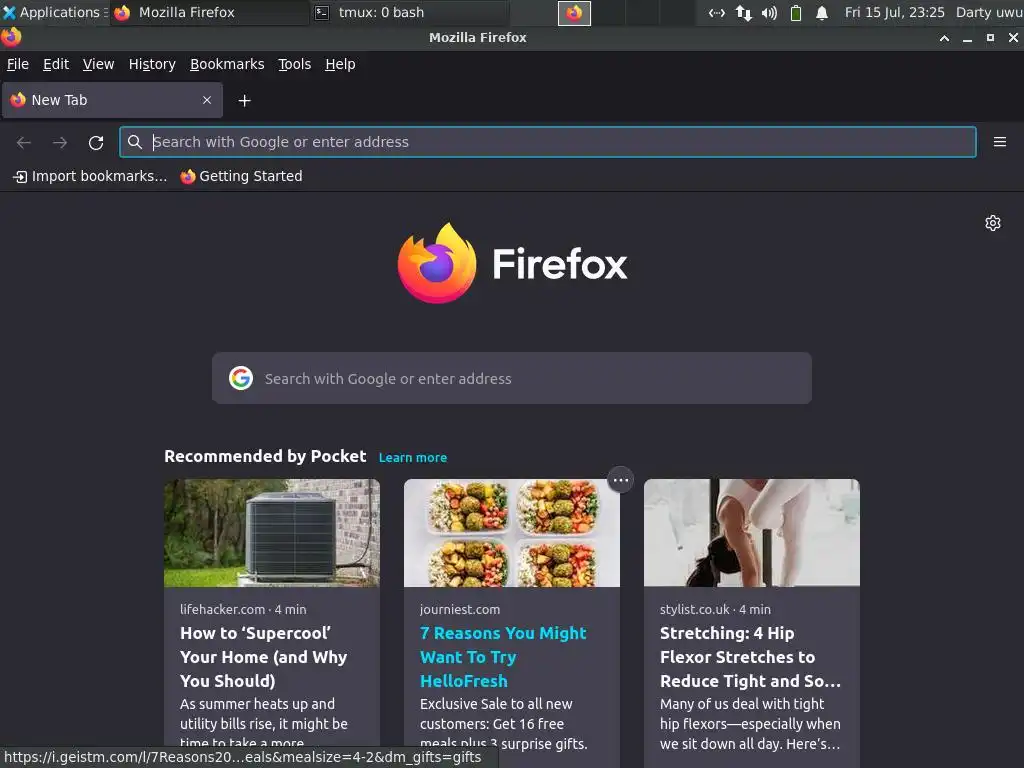Image resolution: width=1024 pixels, height=768 pixels.
Task: Go back with the left arrow button
Action: coord(24,142)
